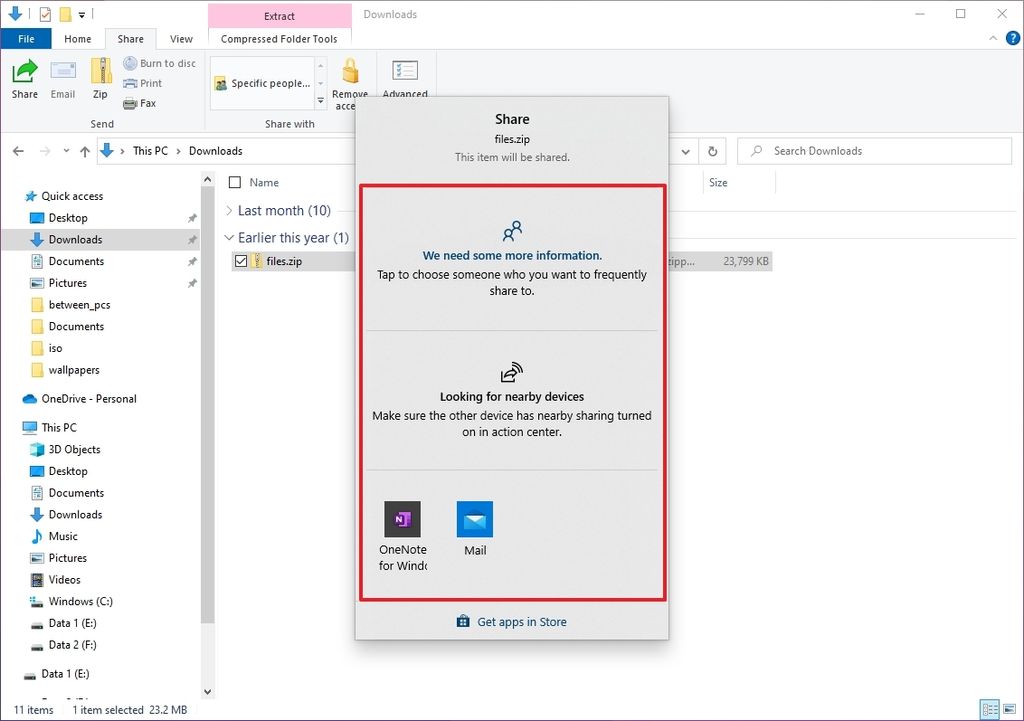Viewport: 1024px width, 721px height.
Task: Switch to the View tab
Action: coord(180,38)
